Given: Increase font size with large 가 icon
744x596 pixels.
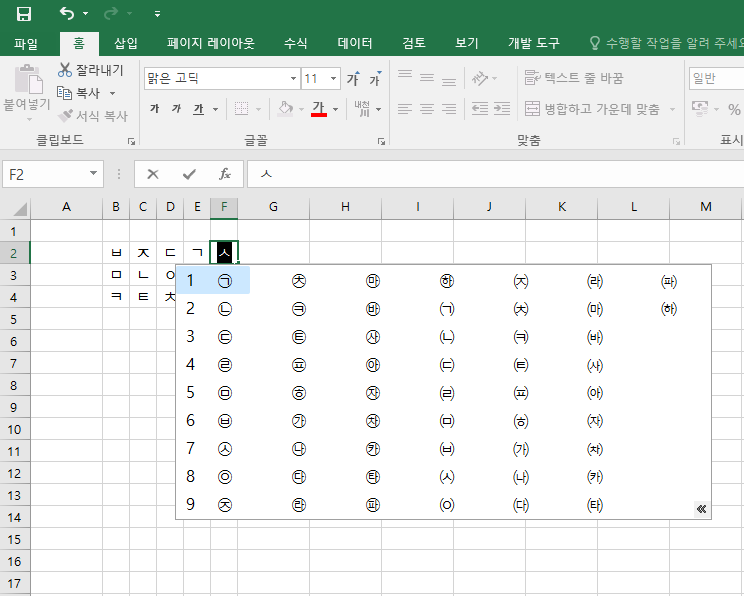Looking at the screenshot, I should 353,79.
